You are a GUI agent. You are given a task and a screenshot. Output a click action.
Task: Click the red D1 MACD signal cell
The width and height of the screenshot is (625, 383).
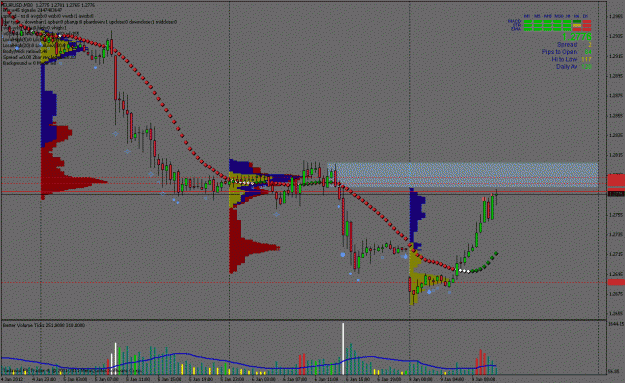click(x=587, y=22)
